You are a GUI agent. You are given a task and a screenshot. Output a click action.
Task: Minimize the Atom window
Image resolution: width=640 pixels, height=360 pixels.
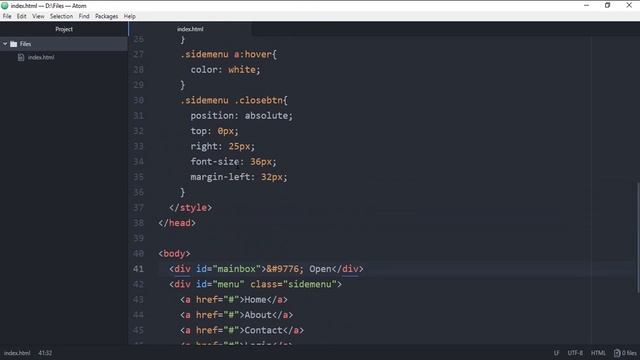click(x=586, y=5)
